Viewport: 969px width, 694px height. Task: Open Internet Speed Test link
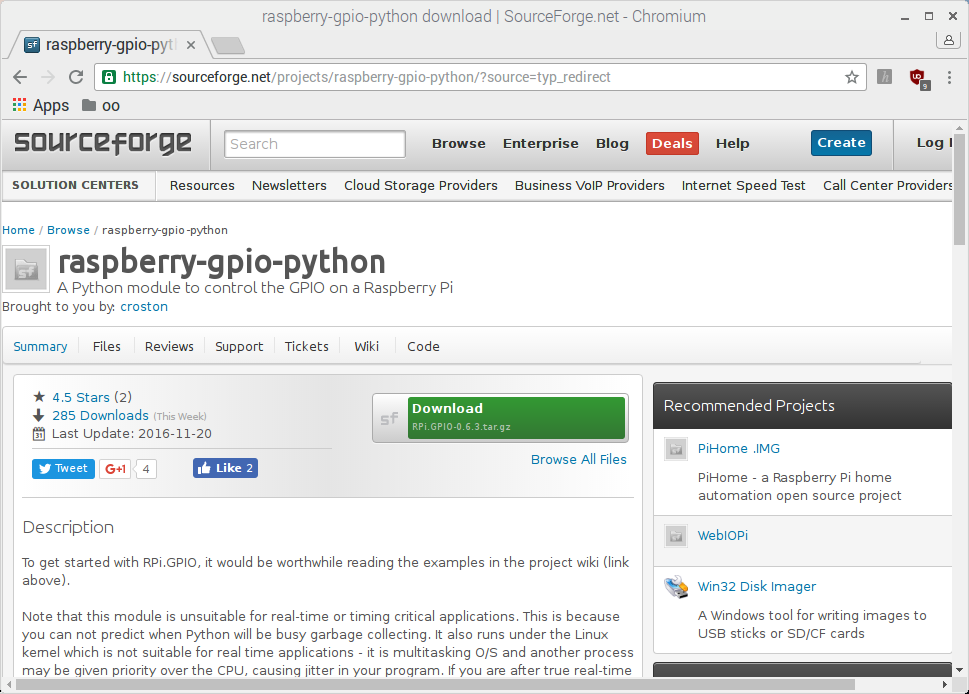pos(743,185)
